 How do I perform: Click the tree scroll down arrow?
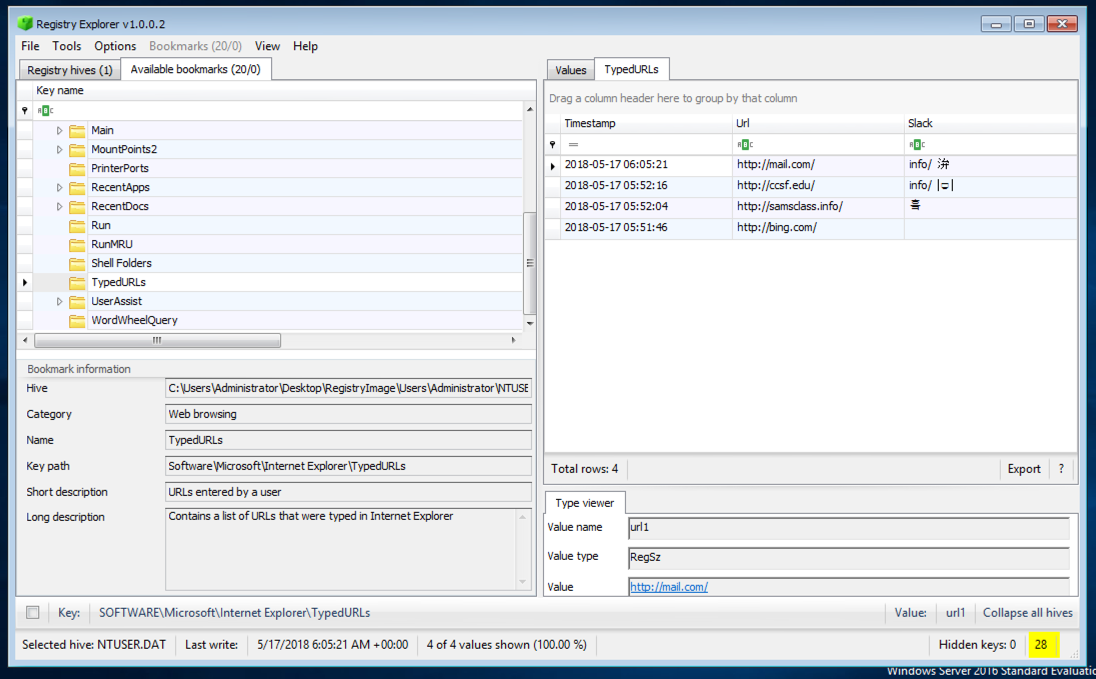tap(530, 323)
